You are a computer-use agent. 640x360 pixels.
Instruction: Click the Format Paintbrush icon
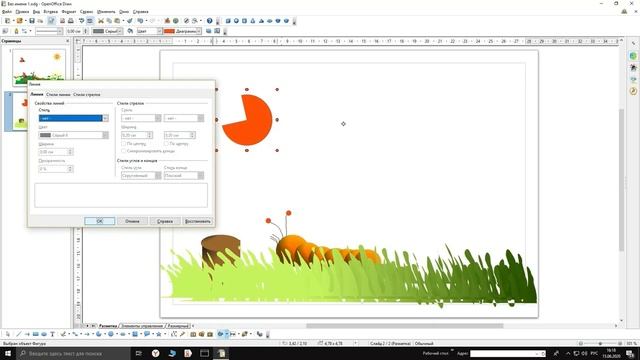129,21
